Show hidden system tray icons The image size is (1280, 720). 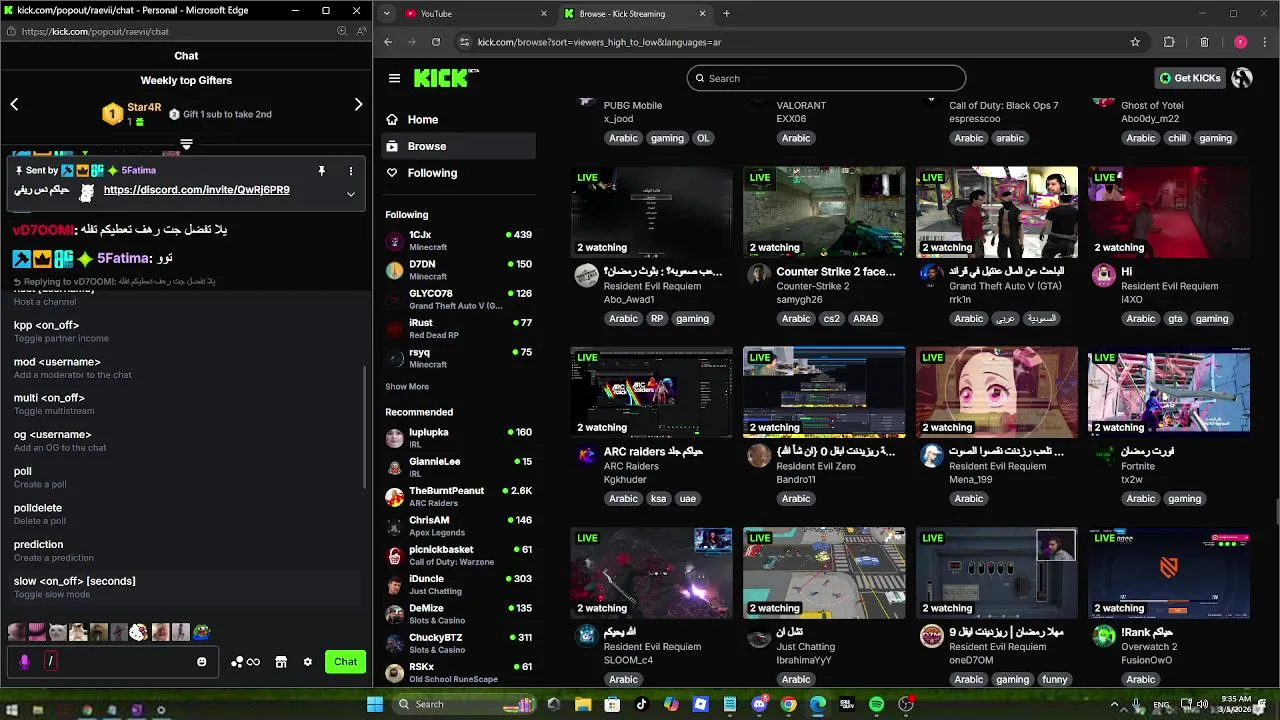pyautogui.click(x=1113, y=704)
